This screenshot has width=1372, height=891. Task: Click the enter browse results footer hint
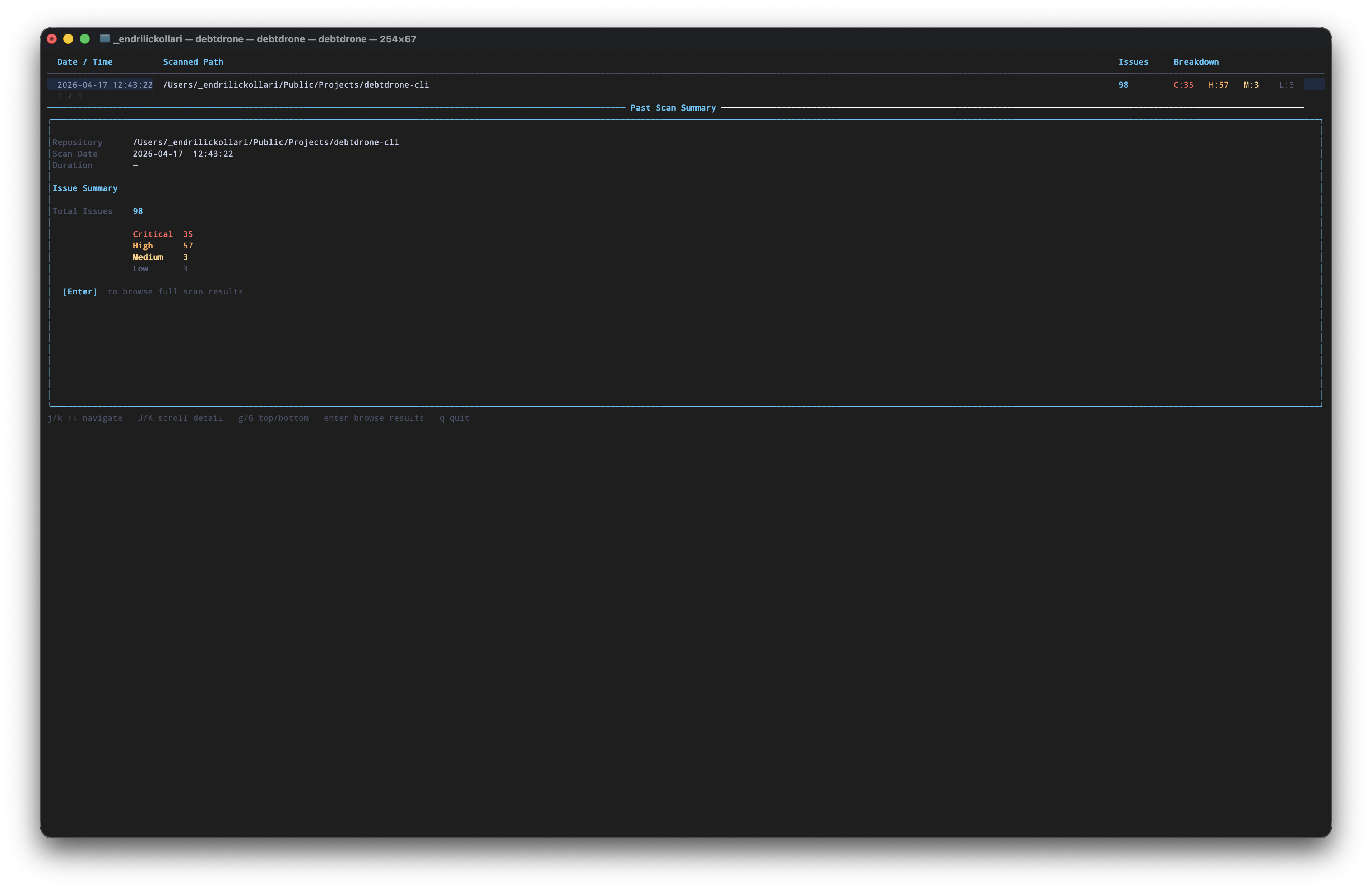coord(374,418)
